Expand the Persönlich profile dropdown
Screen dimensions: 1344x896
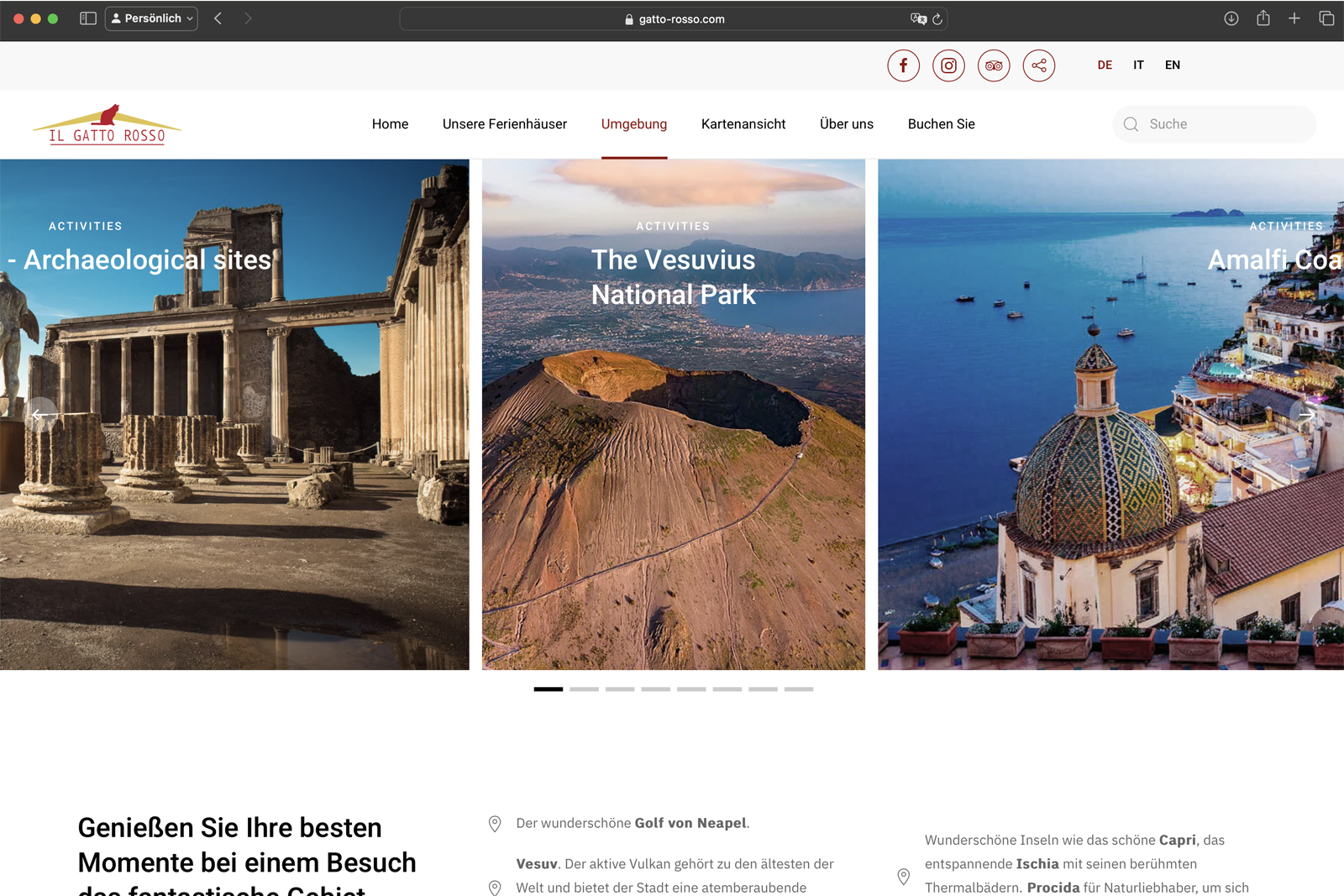pos(151,18)
